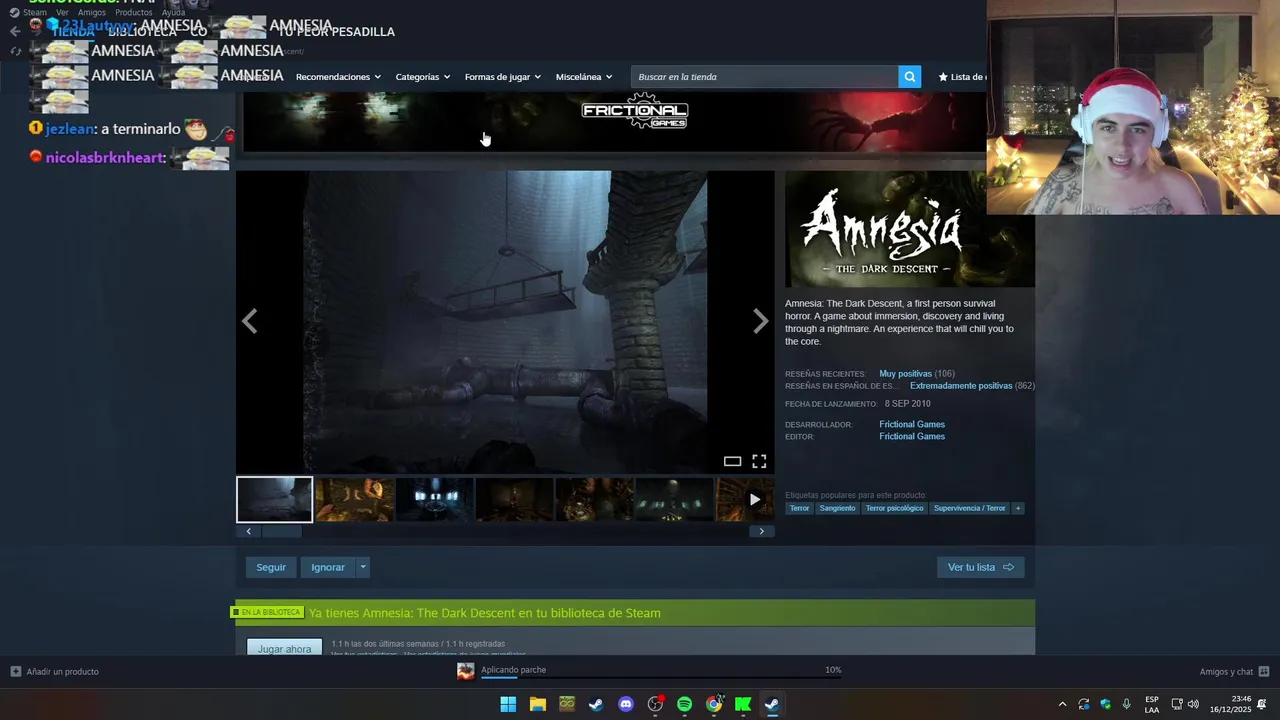
Task: Advance to next screenshot with right arrow
Action: (x=761, y=321)
